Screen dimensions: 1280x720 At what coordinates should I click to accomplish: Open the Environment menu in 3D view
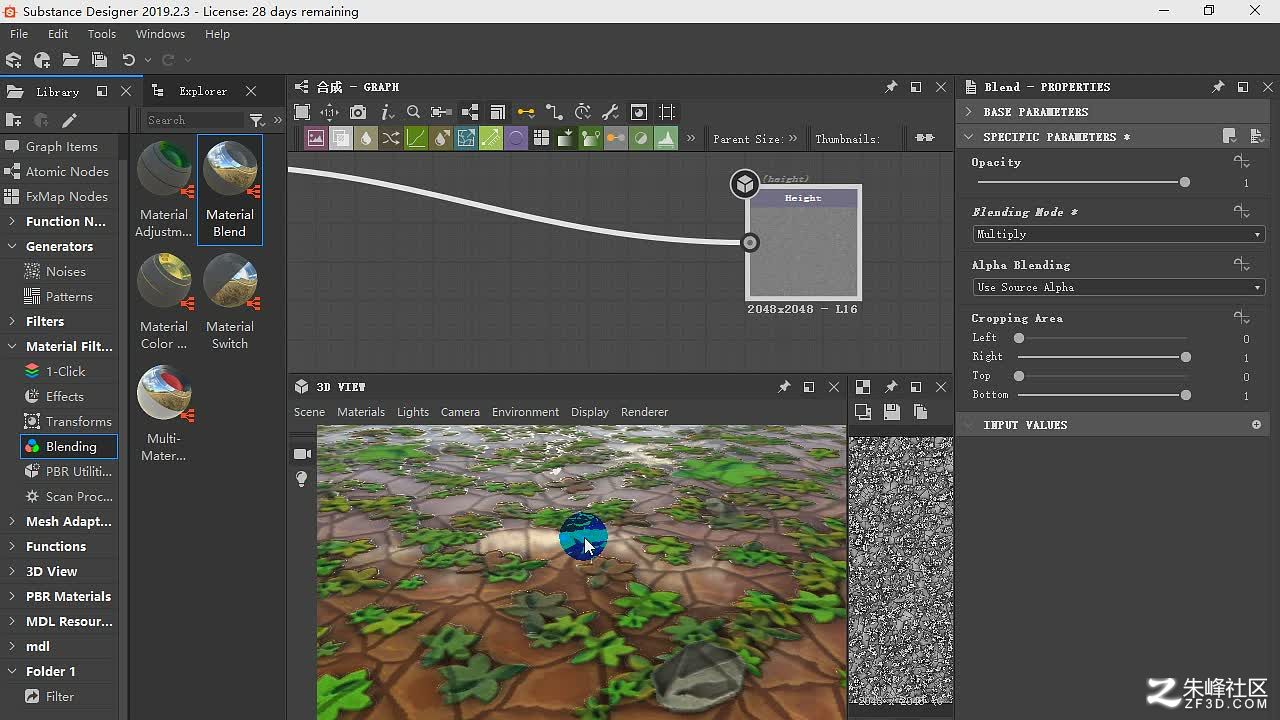(525, 412)
